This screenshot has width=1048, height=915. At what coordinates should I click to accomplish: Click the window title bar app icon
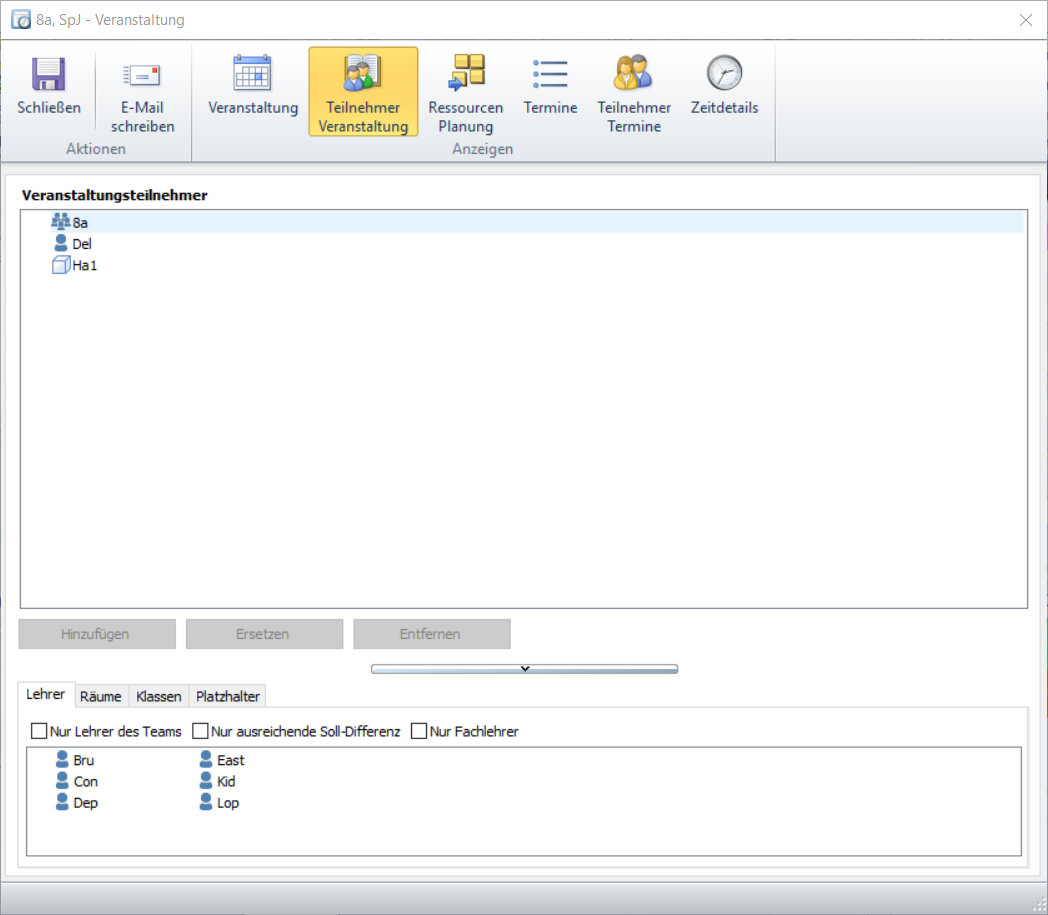coord(21,20)
